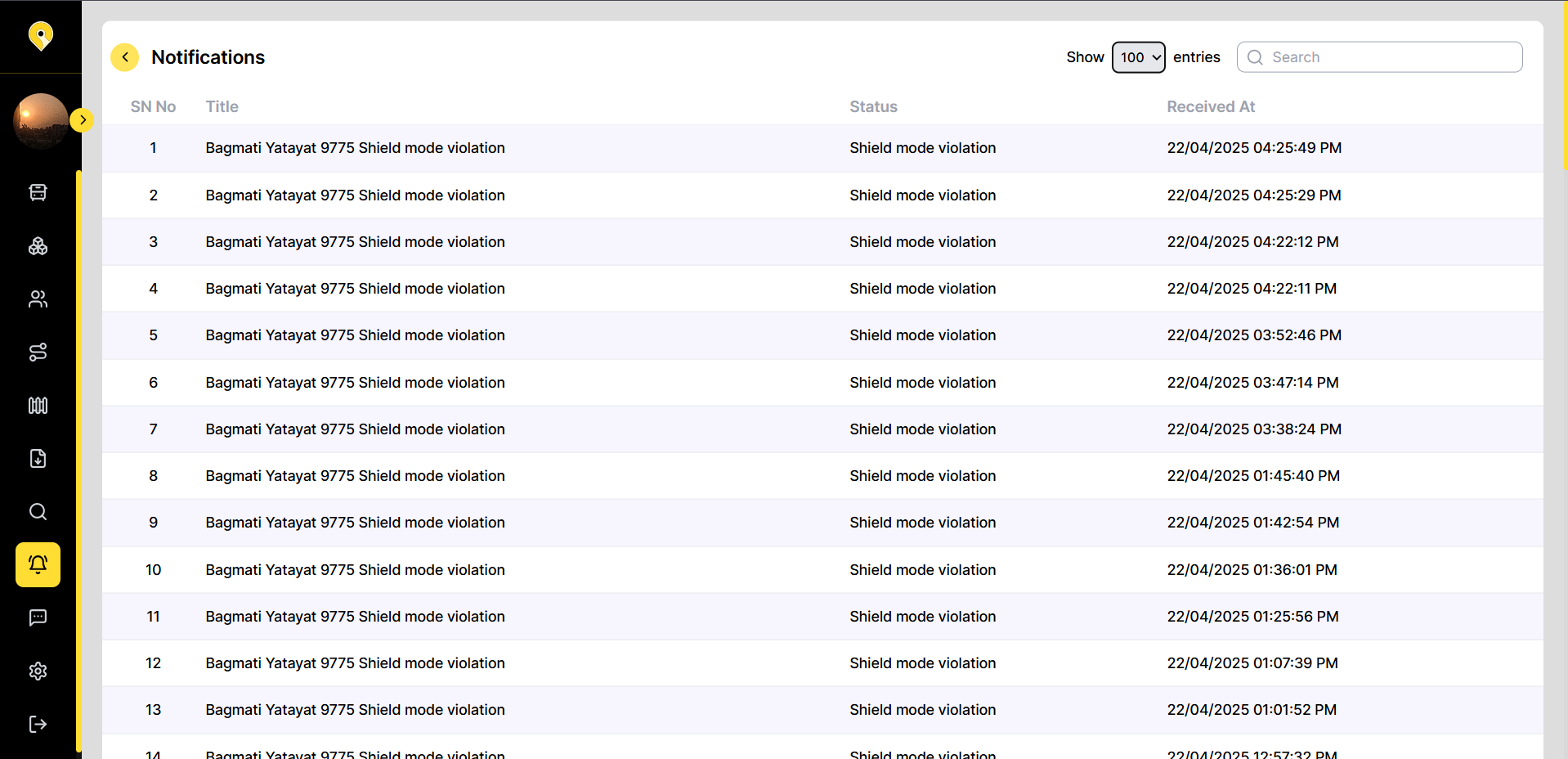Click timestamp 22/04/2025 01:25:56 PM
Image resolution: width=1568 pixels, height=759 pixels.
pos(1252,617)
